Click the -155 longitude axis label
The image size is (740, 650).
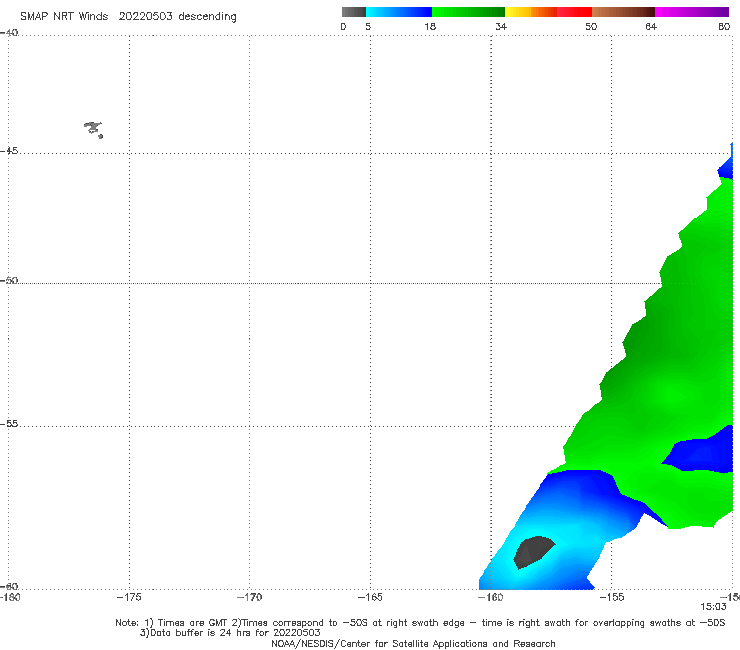(x=612, y=597)
